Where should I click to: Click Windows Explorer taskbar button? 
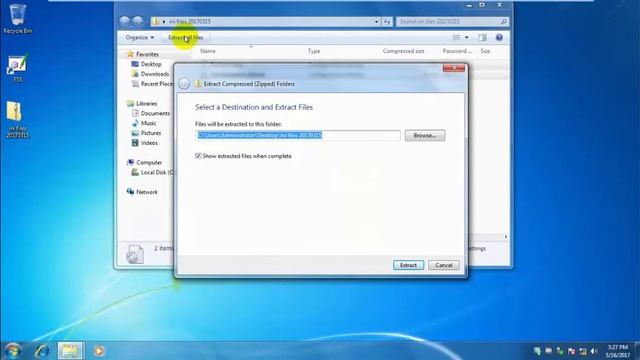70,351
